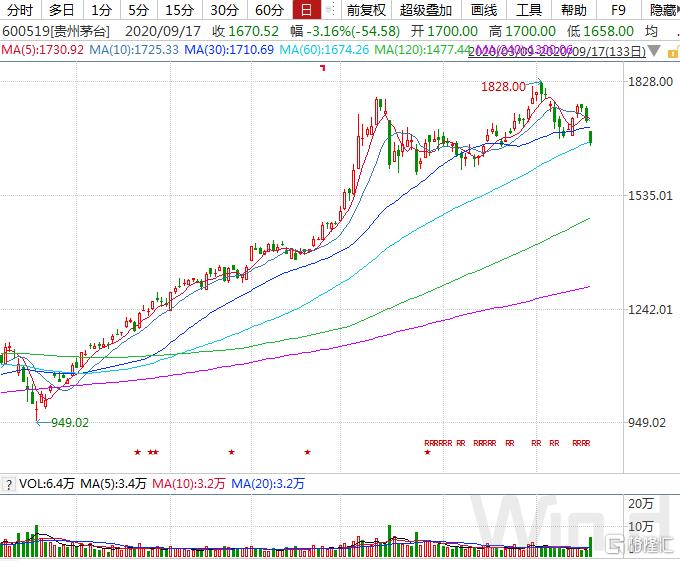
Task: Click the small red corner marker above chart
Action: click(323, 67)
